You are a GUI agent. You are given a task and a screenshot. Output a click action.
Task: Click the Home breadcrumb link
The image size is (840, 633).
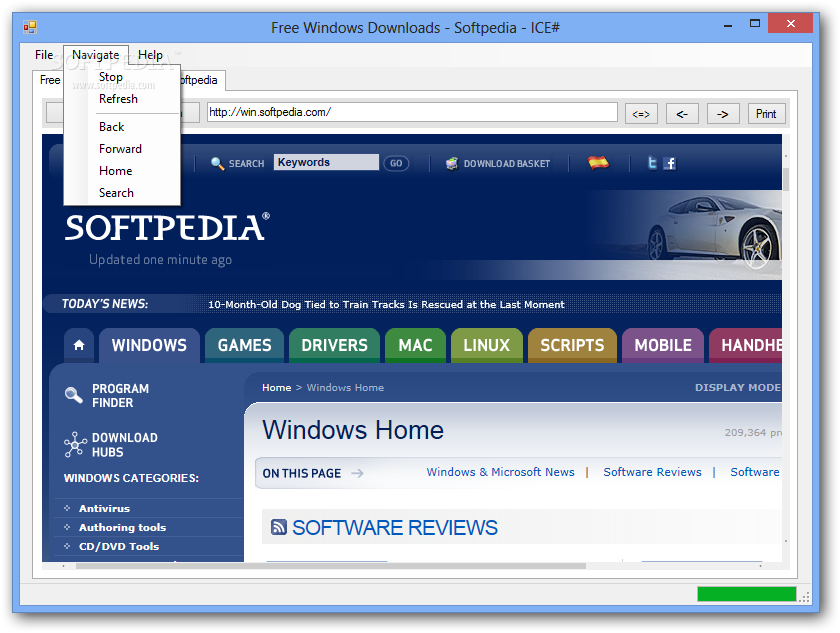click(276, 387)
